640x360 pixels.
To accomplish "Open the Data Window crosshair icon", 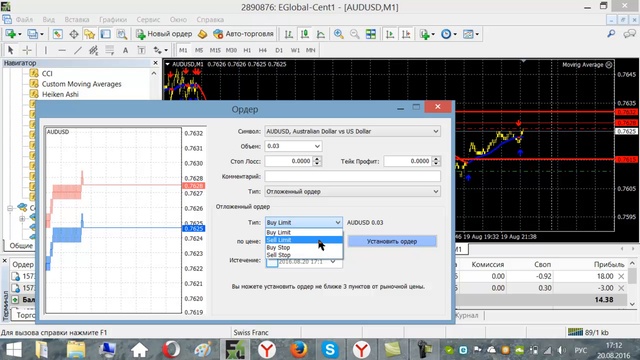I will click(74, 34).
